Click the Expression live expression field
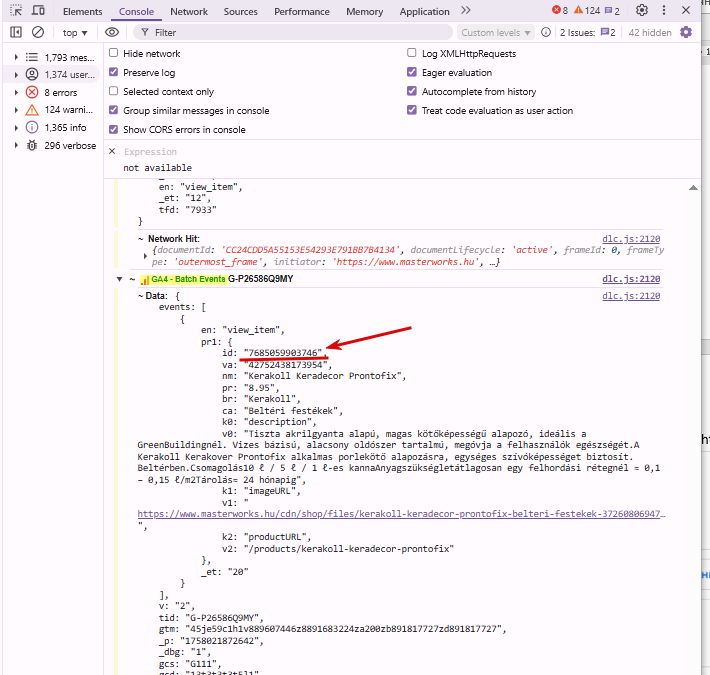Screen dimensions: 710x675 tap(150, 152)
